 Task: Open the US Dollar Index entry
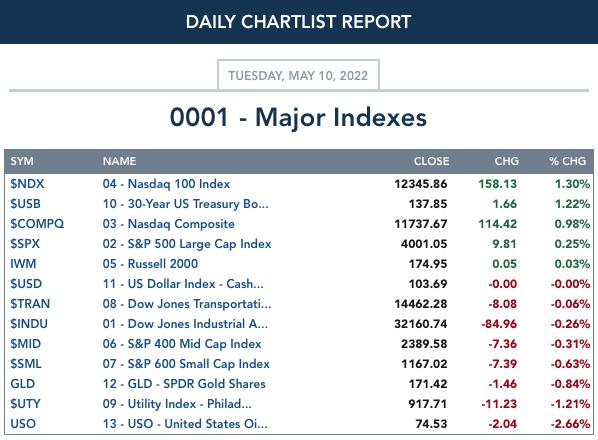[183, 284]
